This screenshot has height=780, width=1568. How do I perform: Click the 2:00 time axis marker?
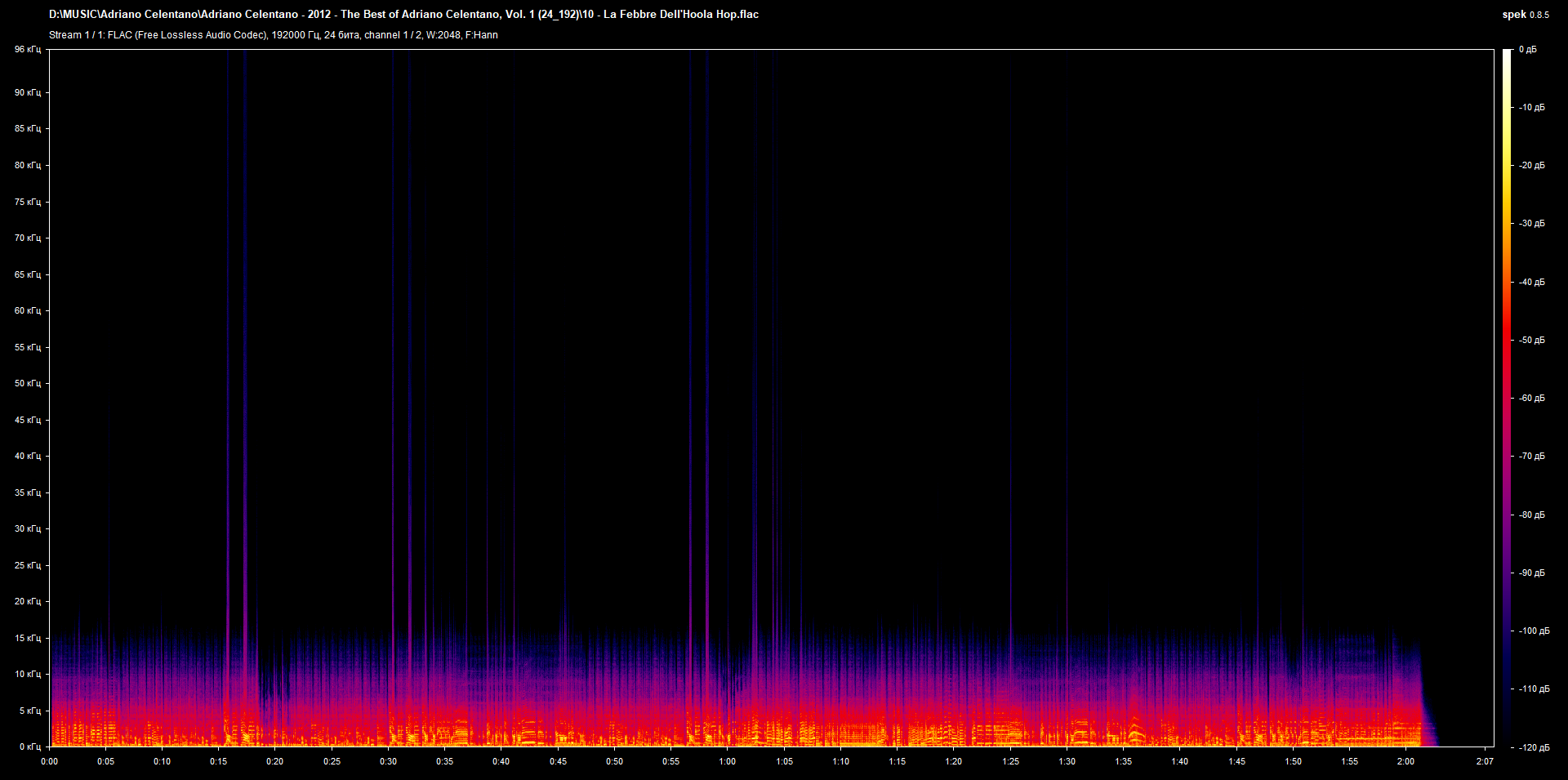[1405, 761]
